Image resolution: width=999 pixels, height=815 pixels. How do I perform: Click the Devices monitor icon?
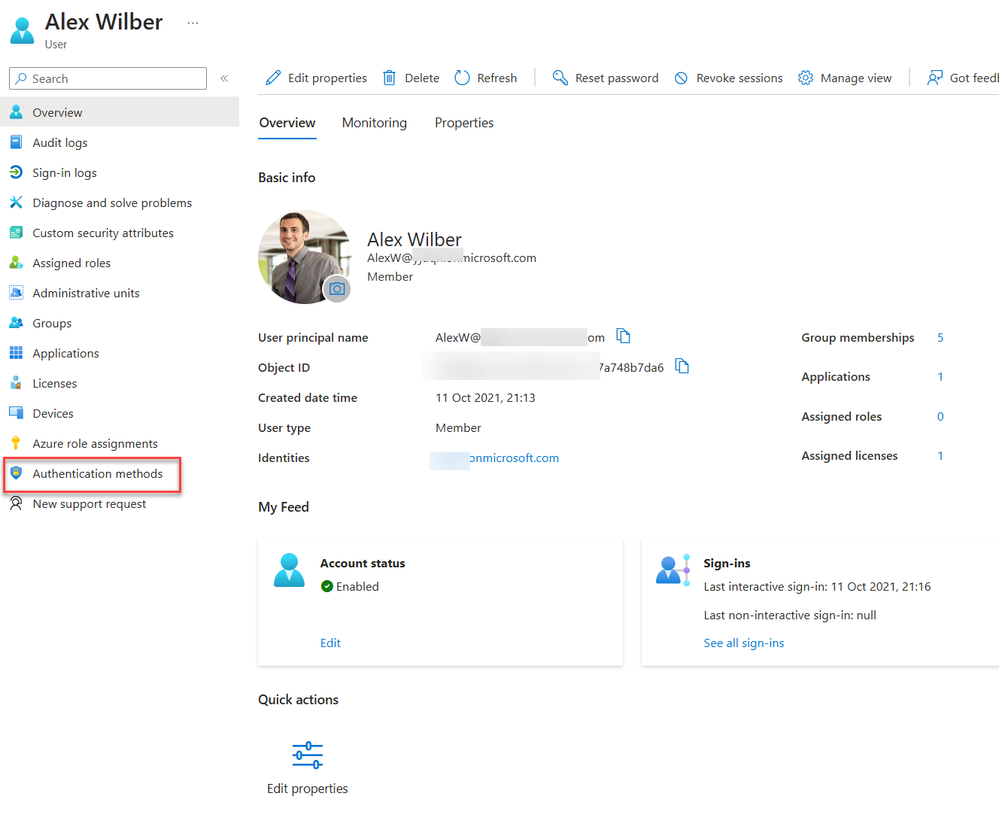click(x=16, y=413)
